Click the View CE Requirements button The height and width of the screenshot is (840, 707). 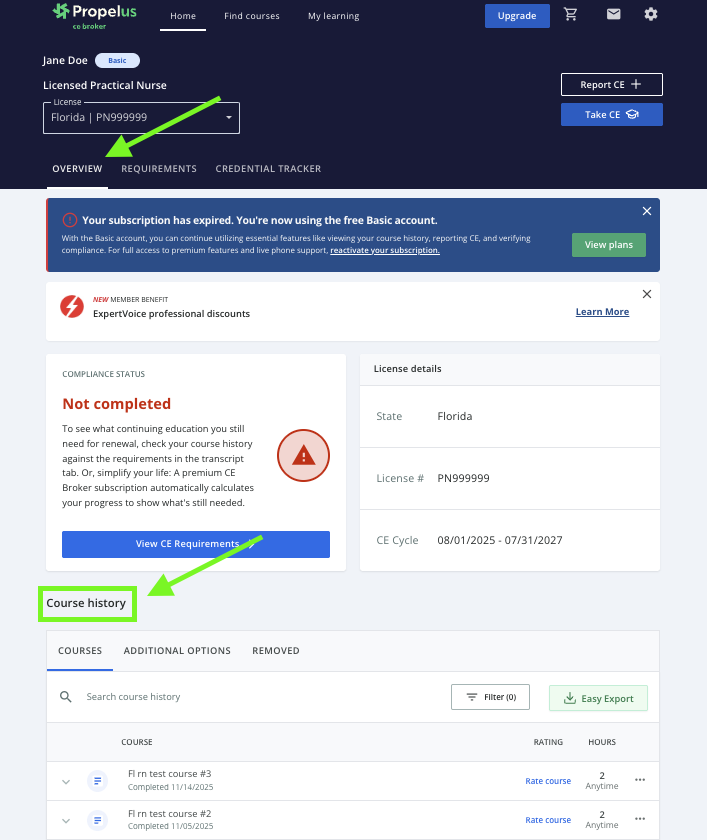196,544
